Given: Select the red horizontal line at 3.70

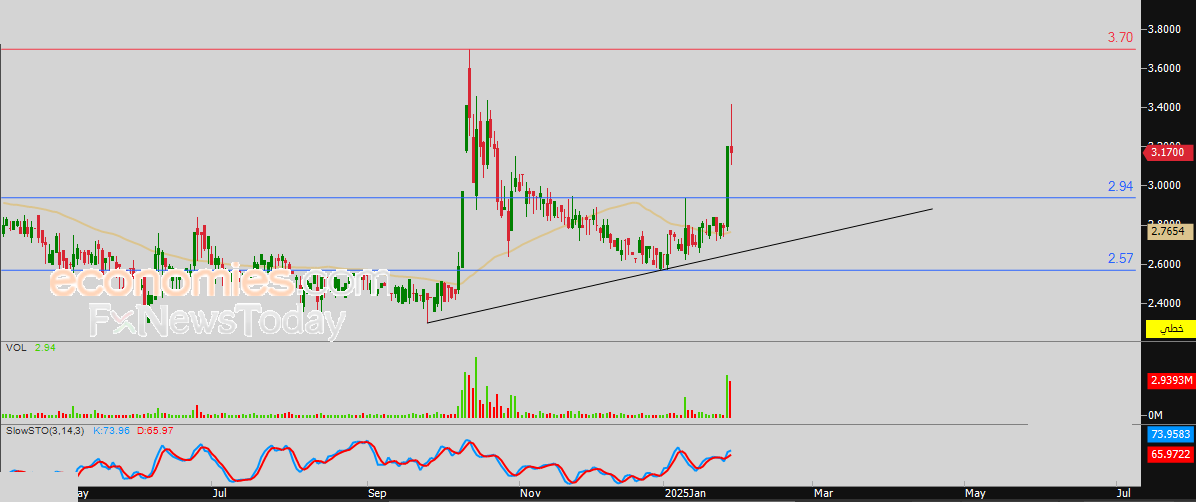Looking at the screenshot, I should 567,49.
